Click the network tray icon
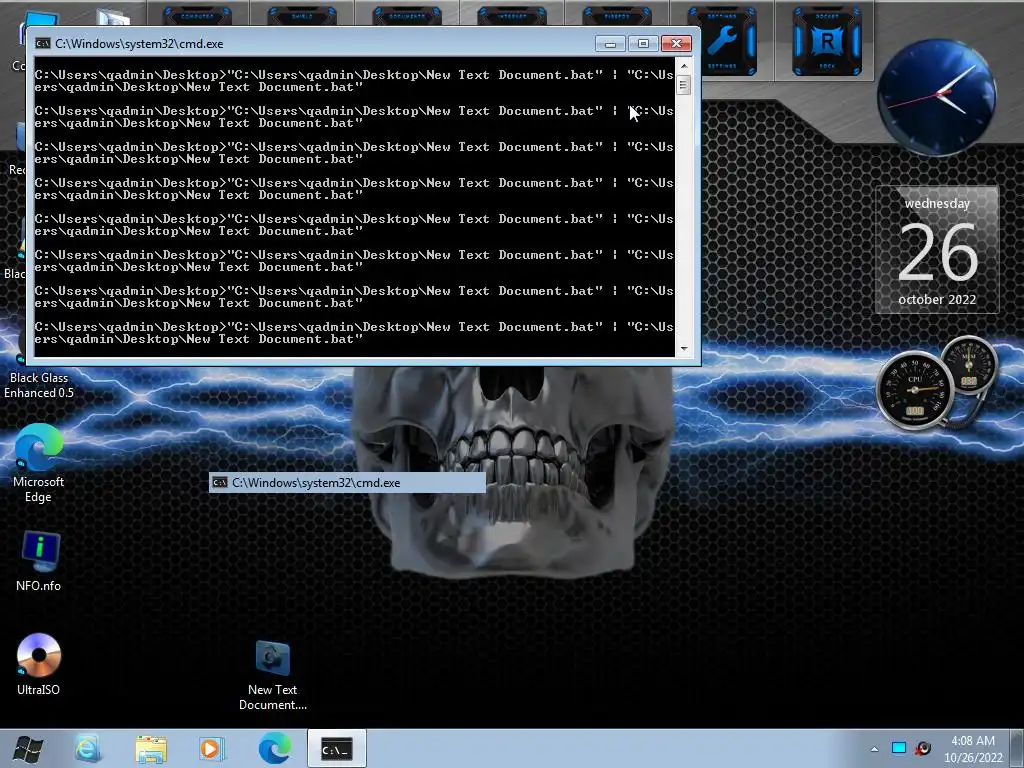Image resolution: width=1024 pixels, height=768 pixels. pos(899,748)
